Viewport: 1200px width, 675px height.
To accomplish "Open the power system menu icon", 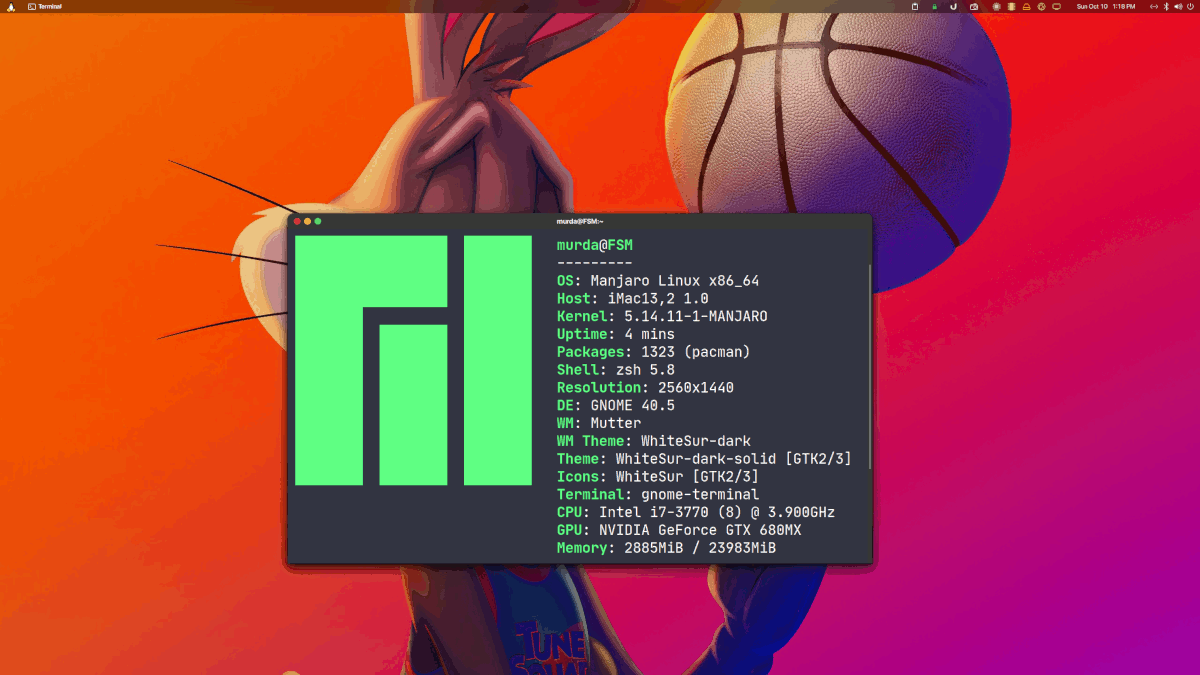I will coord(1190,6).
